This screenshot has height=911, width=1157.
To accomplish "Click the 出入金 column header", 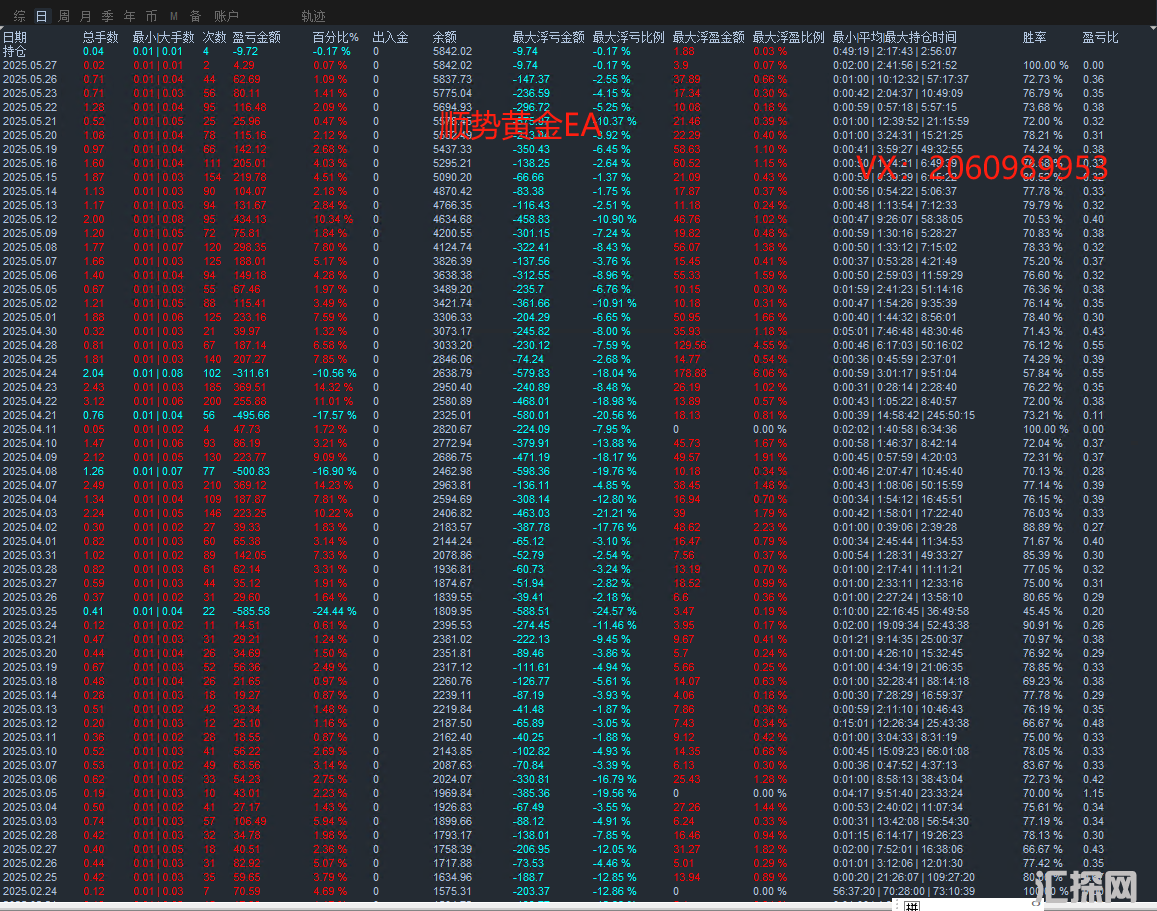I will (x=390, y=37).
